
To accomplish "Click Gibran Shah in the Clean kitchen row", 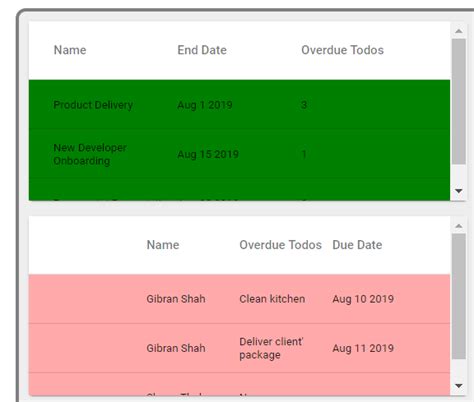I will [176, 299].
